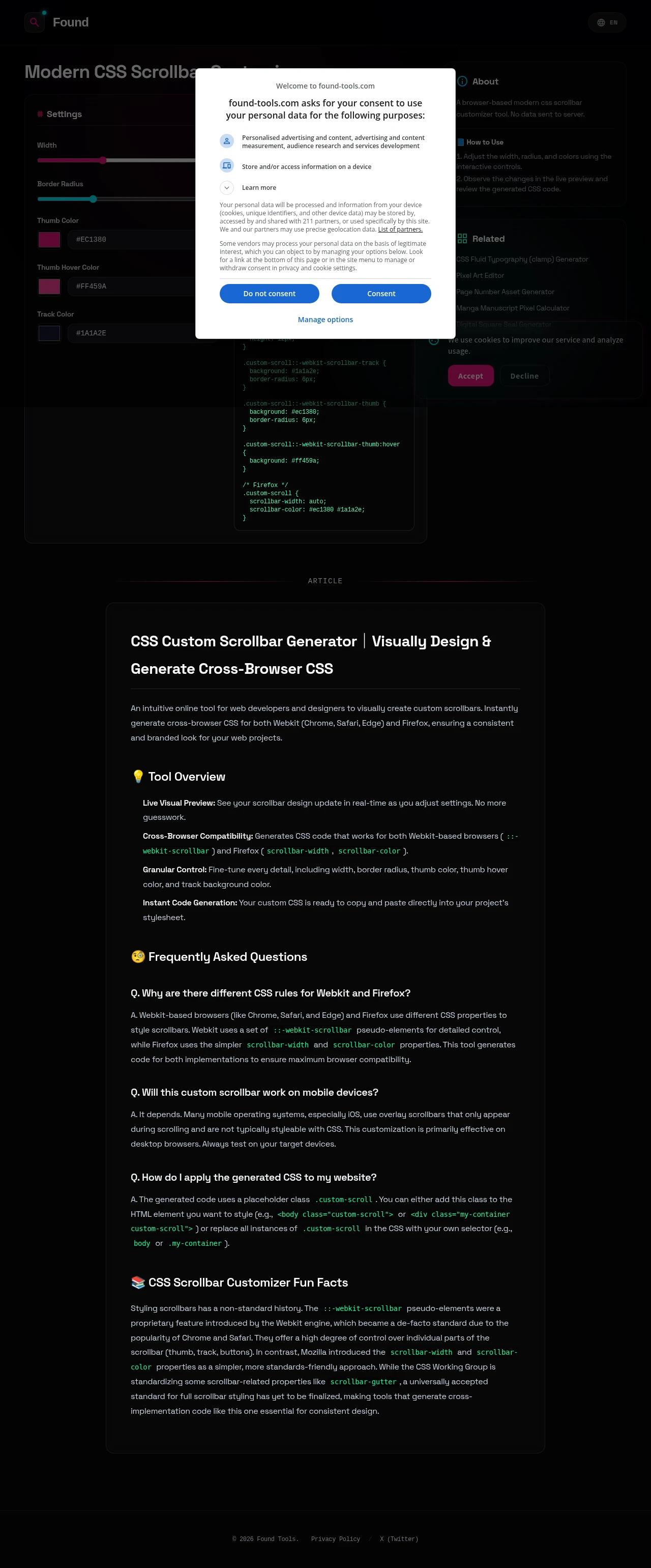This screenshot has height=1568, width=651.
Task: Click the Thumb Hover Color swatch
Action: (49, 287)
